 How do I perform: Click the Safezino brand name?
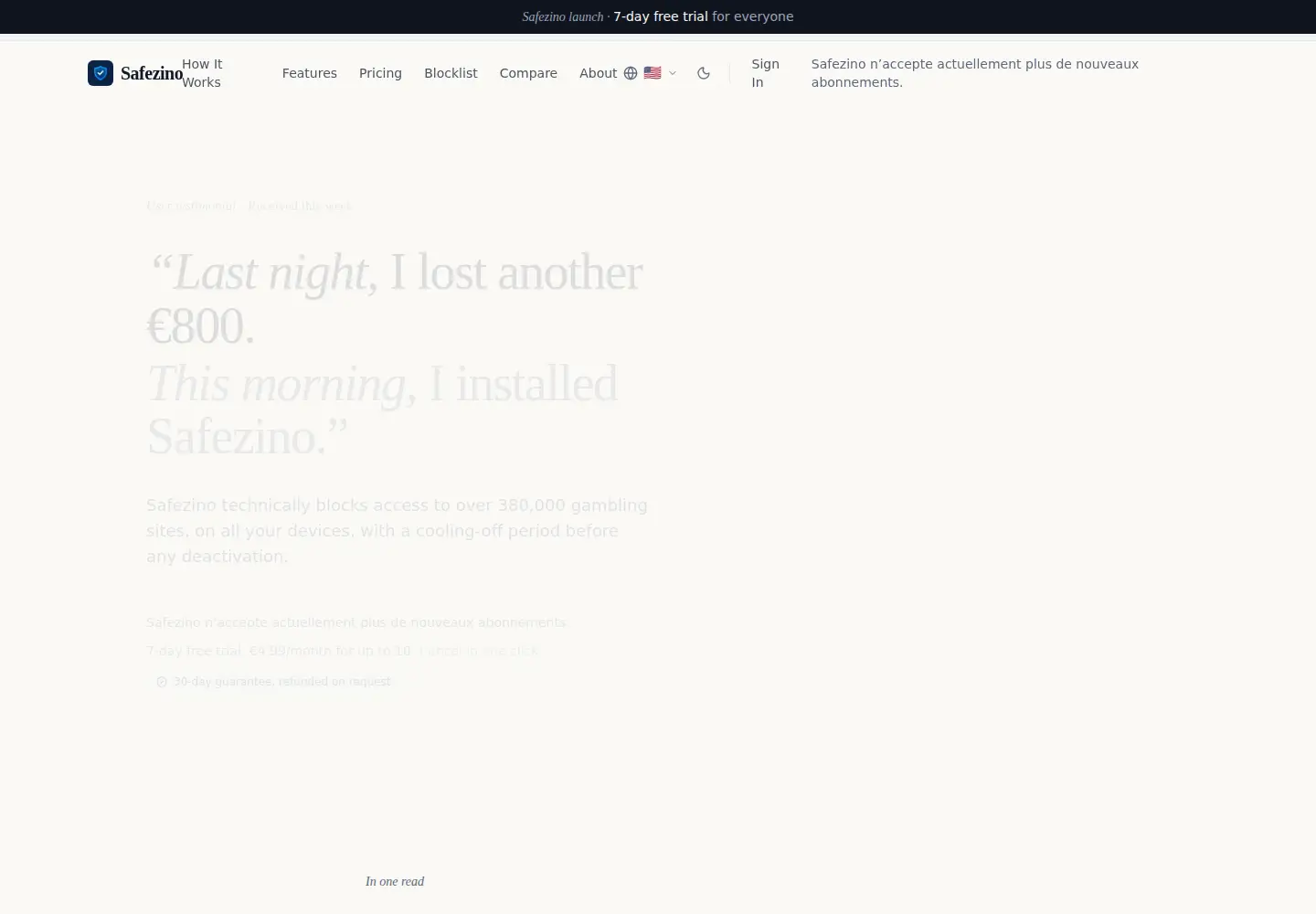pyautogui.click(x=152, y=73)
